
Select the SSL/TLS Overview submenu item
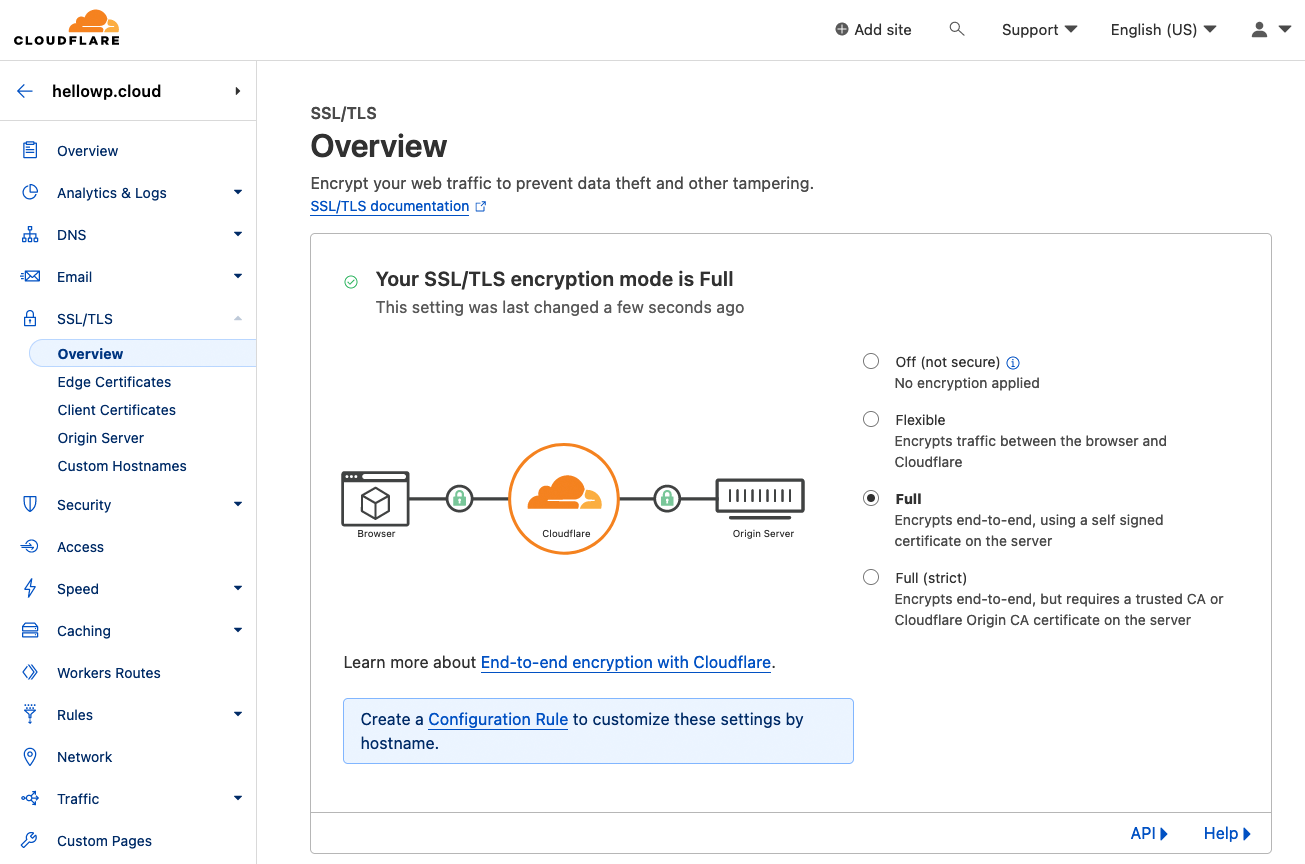(142, 354)
